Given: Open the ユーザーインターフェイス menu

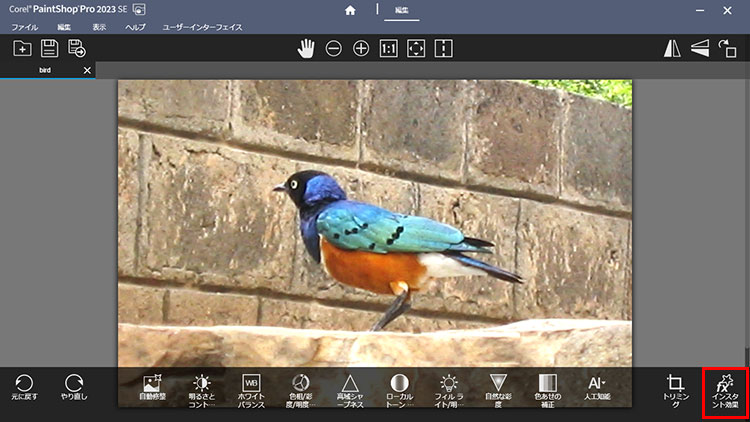Looking at the screenshot, I should tap(200, 27).
